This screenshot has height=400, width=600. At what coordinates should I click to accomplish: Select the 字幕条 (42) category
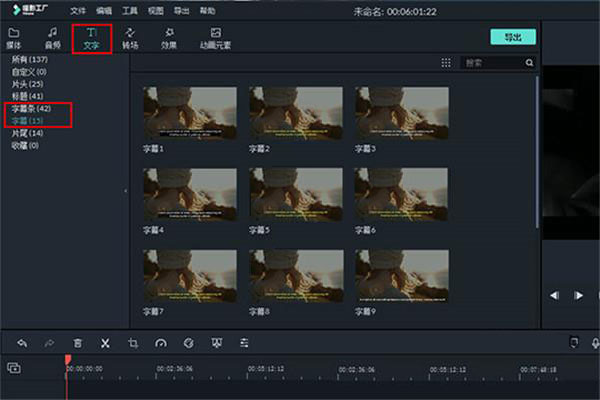point(31,108)
